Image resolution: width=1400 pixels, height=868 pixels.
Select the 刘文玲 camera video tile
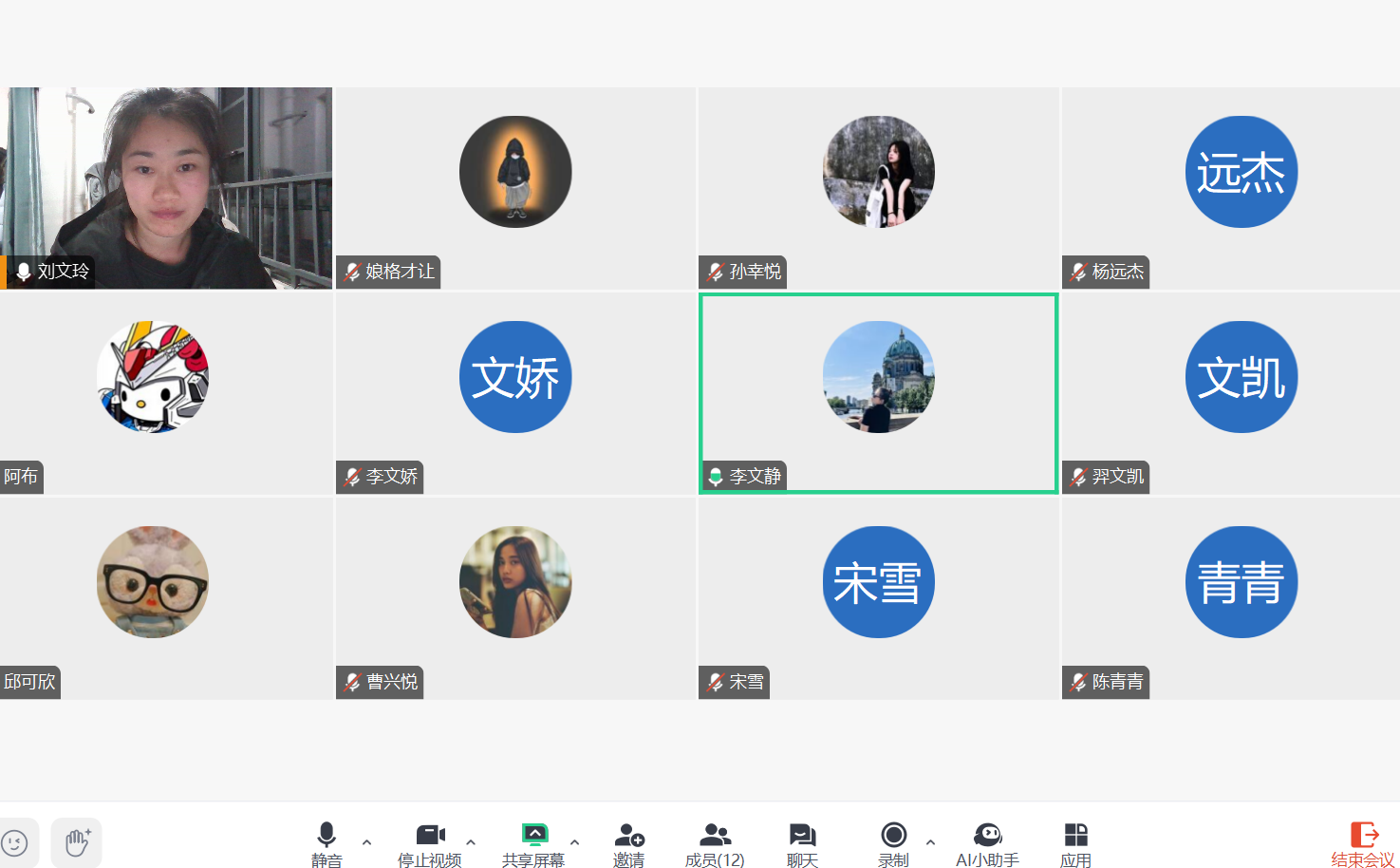tap(166, 188)
